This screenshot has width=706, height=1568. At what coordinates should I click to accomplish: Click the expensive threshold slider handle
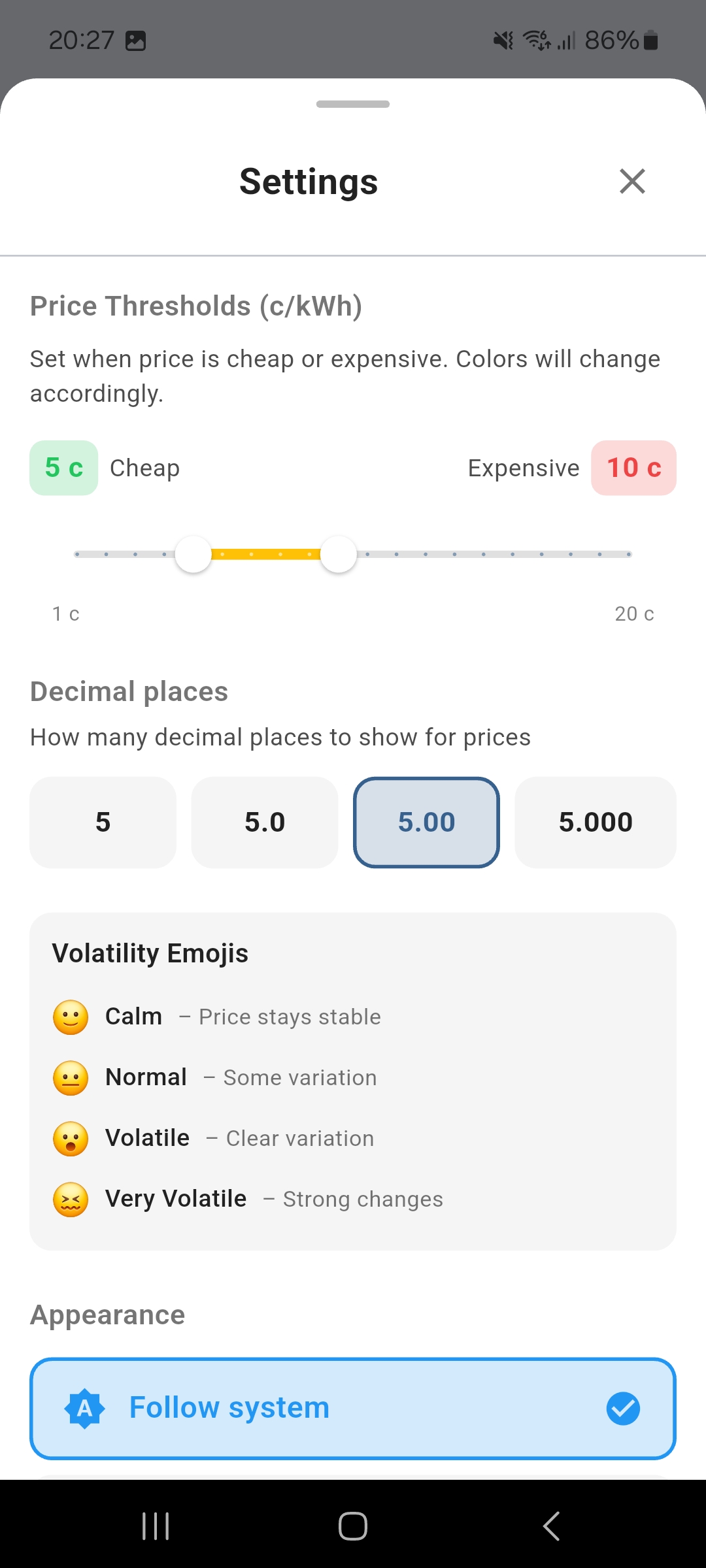click(339, 555)
